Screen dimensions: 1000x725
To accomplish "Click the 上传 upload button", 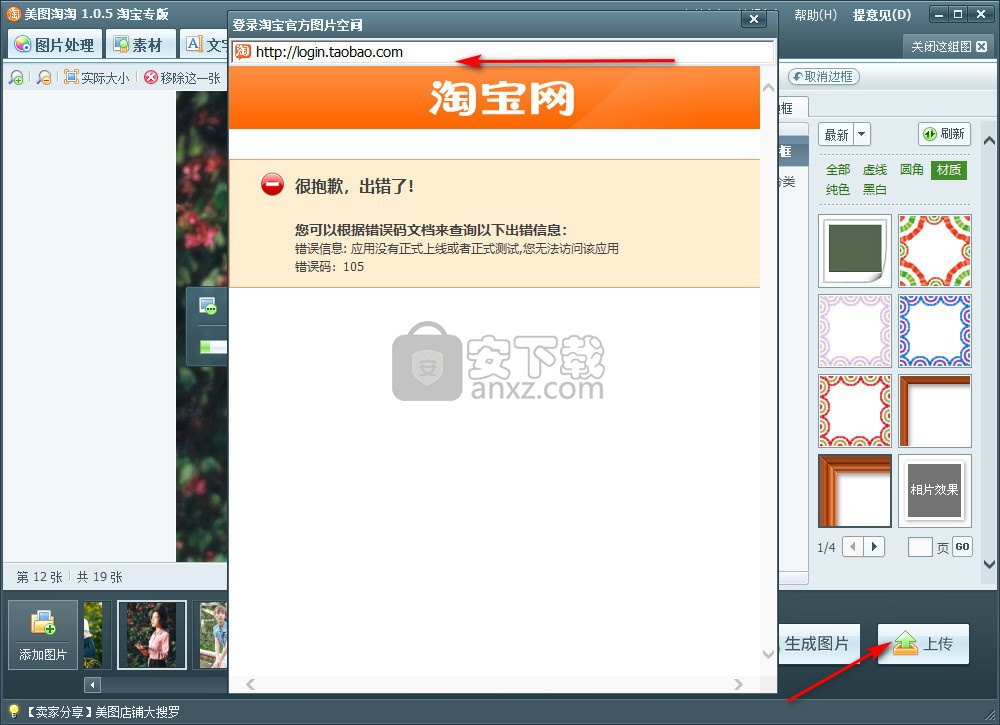I will (x=923, y=644).
